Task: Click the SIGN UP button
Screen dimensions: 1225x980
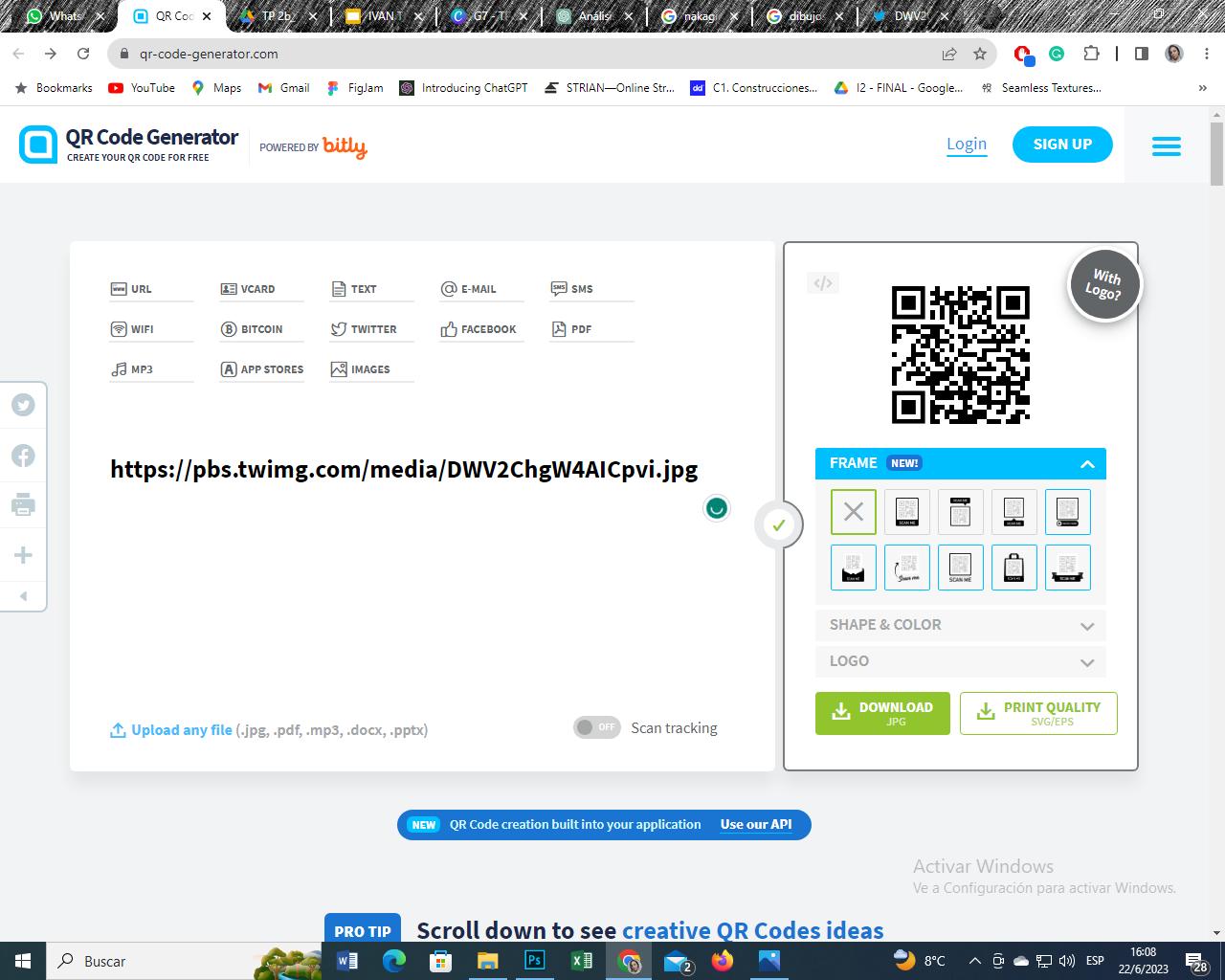Action: click(x=1062, y=145)
